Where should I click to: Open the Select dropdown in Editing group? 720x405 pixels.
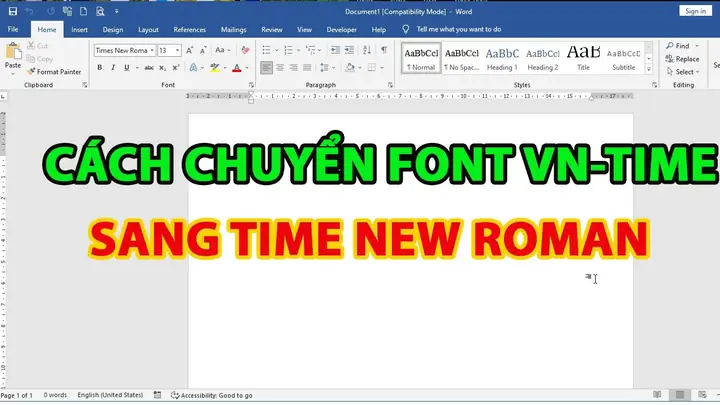tap(683, 72)
